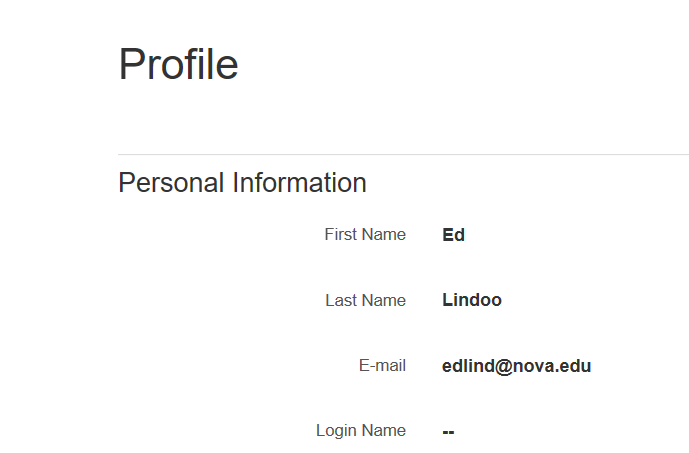Click the word "Login" in Login Name label

(x=336, y=431)
